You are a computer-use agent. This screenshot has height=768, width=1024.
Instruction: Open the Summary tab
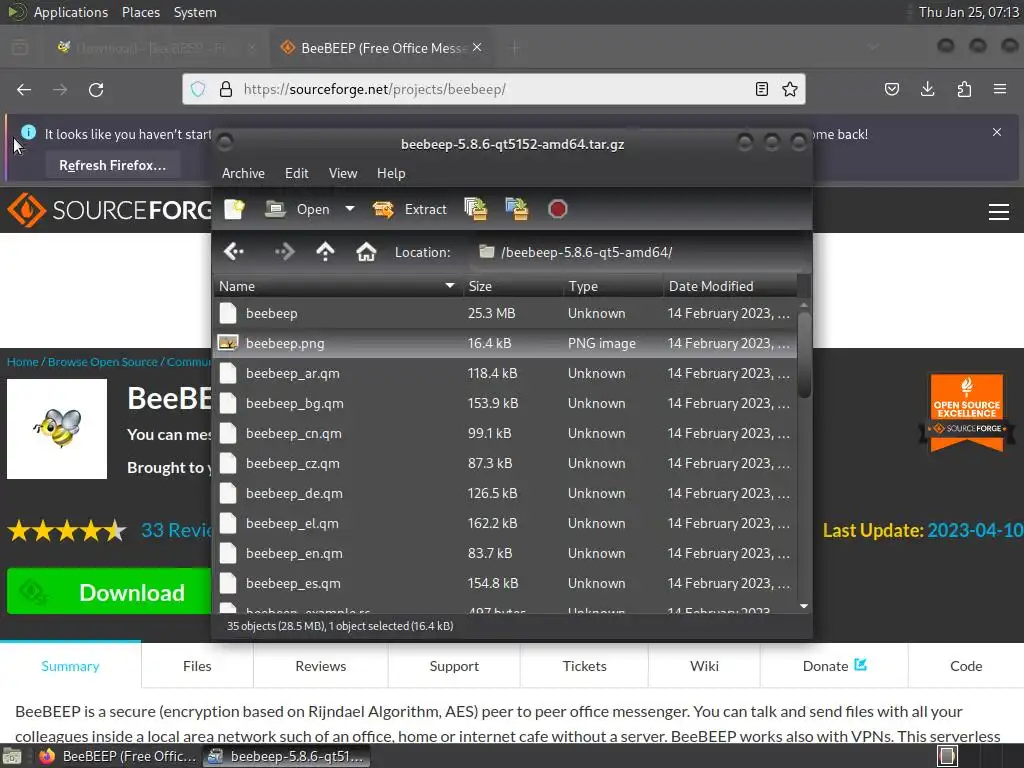(70, 666)
